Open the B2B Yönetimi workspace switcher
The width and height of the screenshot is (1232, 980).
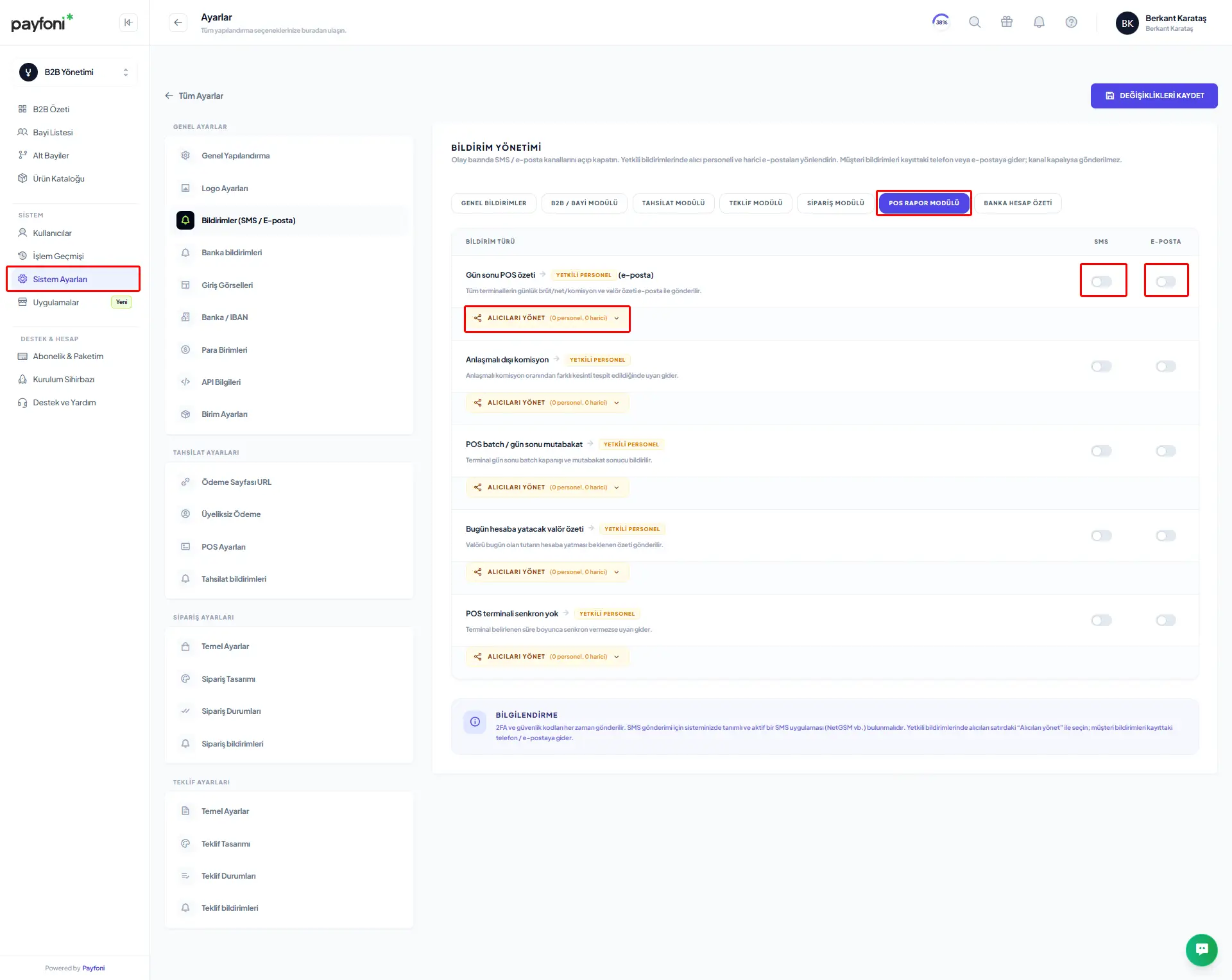tap(74, 72)
